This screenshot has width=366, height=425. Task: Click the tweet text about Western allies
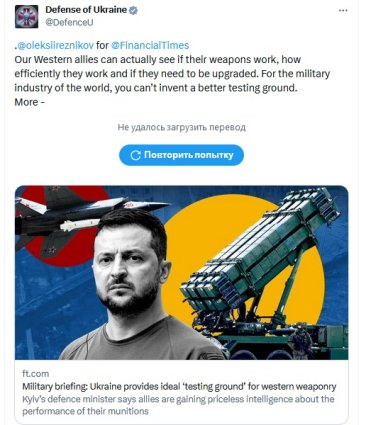click(x=172, y=74)
